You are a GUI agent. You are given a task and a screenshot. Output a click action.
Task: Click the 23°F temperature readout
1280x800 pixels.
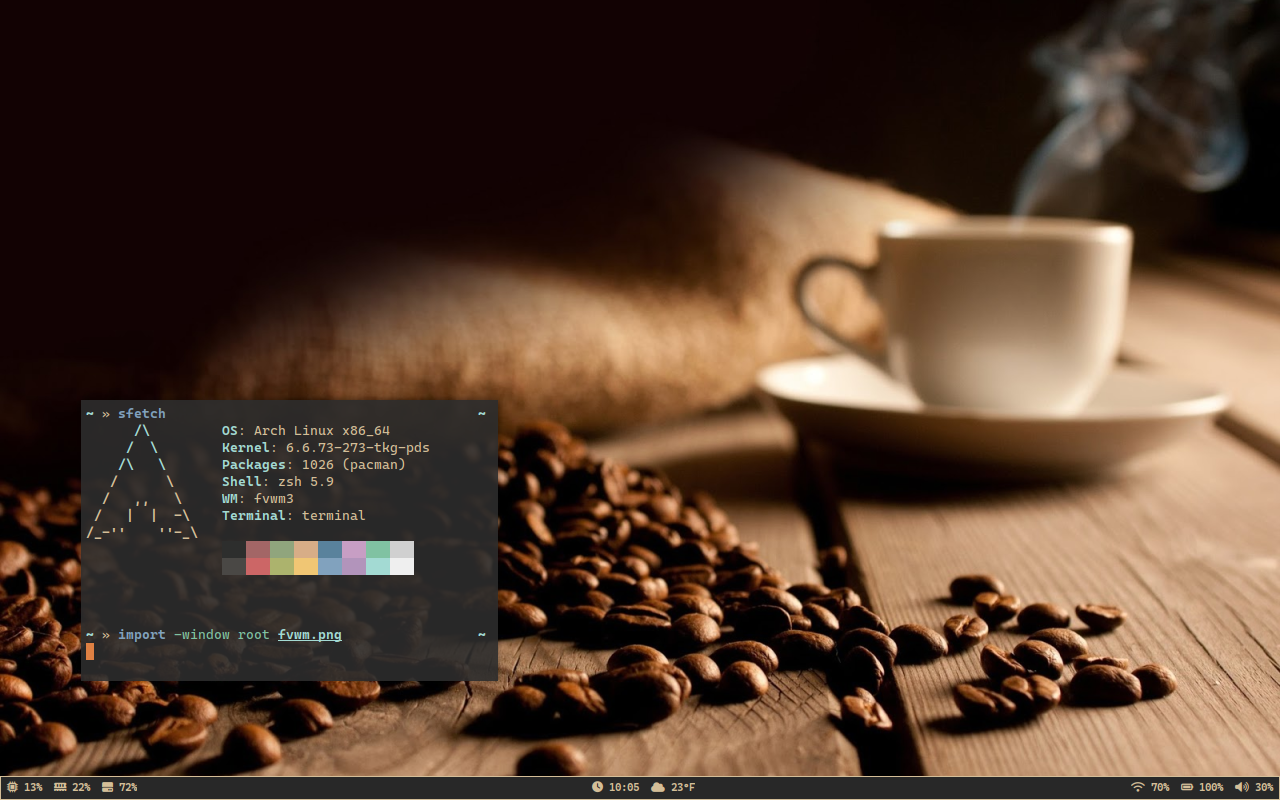(x=683, y=787)
